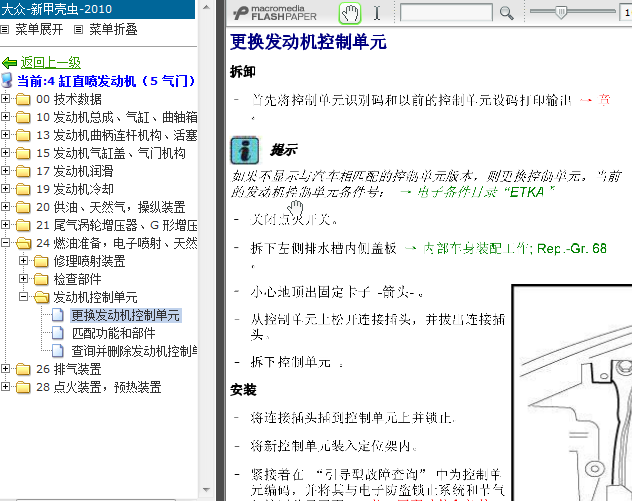This screenshot has width=632, height=501.
Task: Expand the 13 发动机曲柄连杆机构 node
Action: tap(5, 135)
